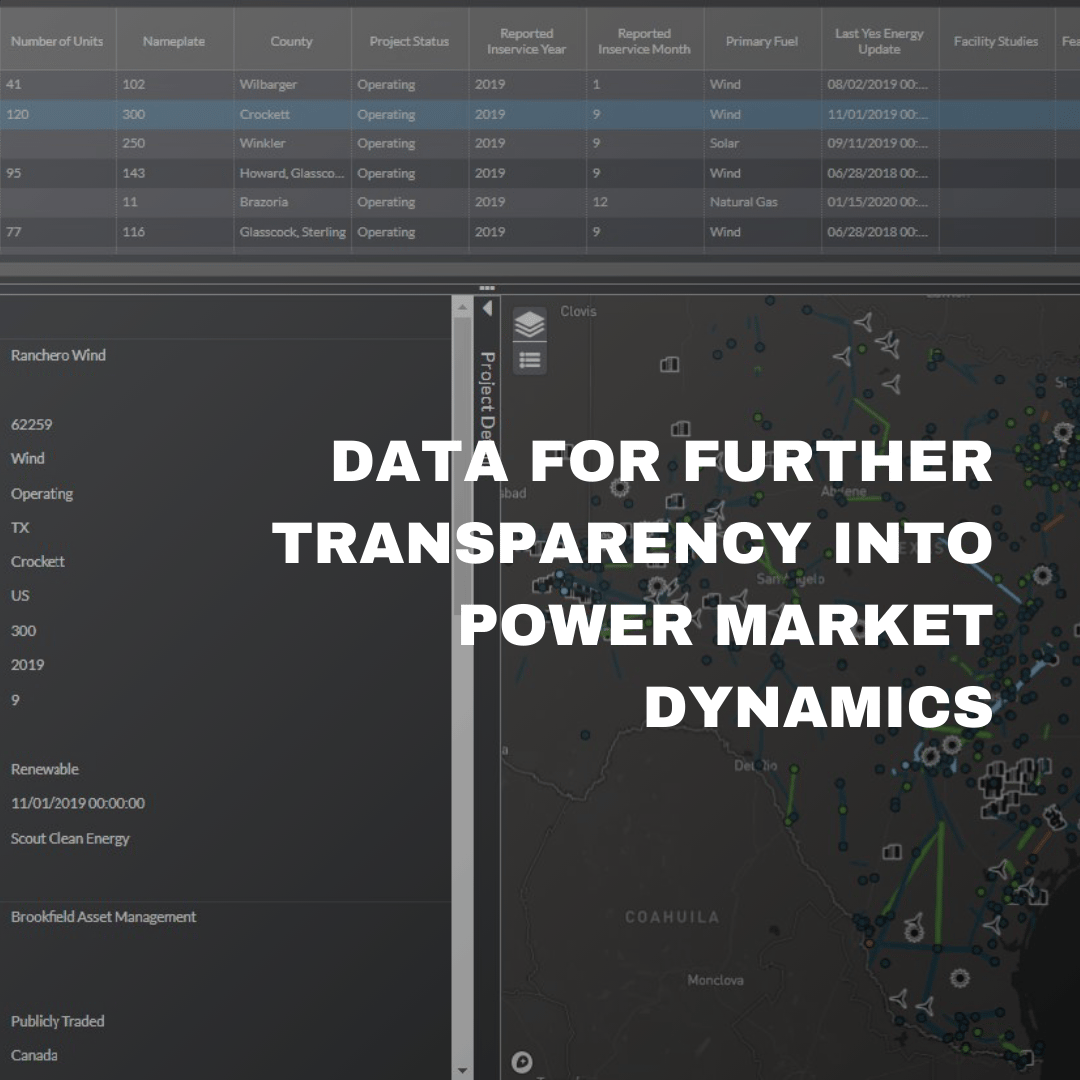
Task: Click the Mapbox logo icon
Action: 521,1061
